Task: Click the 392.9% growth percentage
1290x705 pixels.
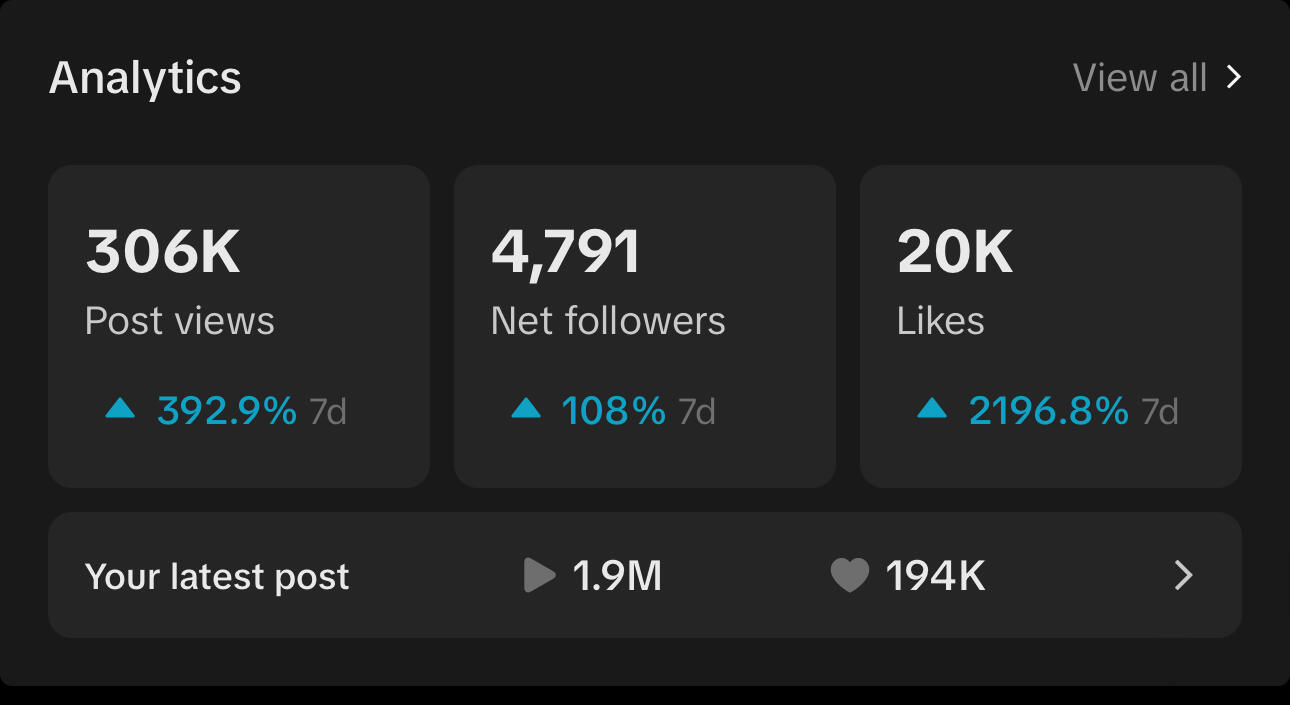Action: click(x=227, y=411)
